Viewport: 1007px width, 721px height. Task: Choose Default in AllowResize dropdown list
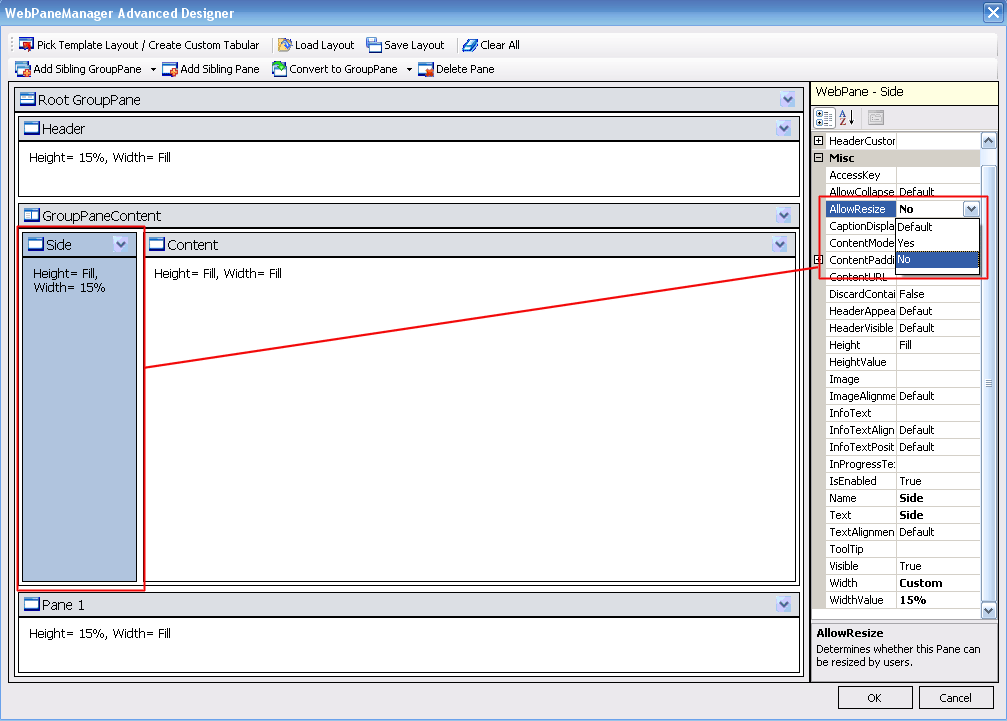tap(936, 227)
